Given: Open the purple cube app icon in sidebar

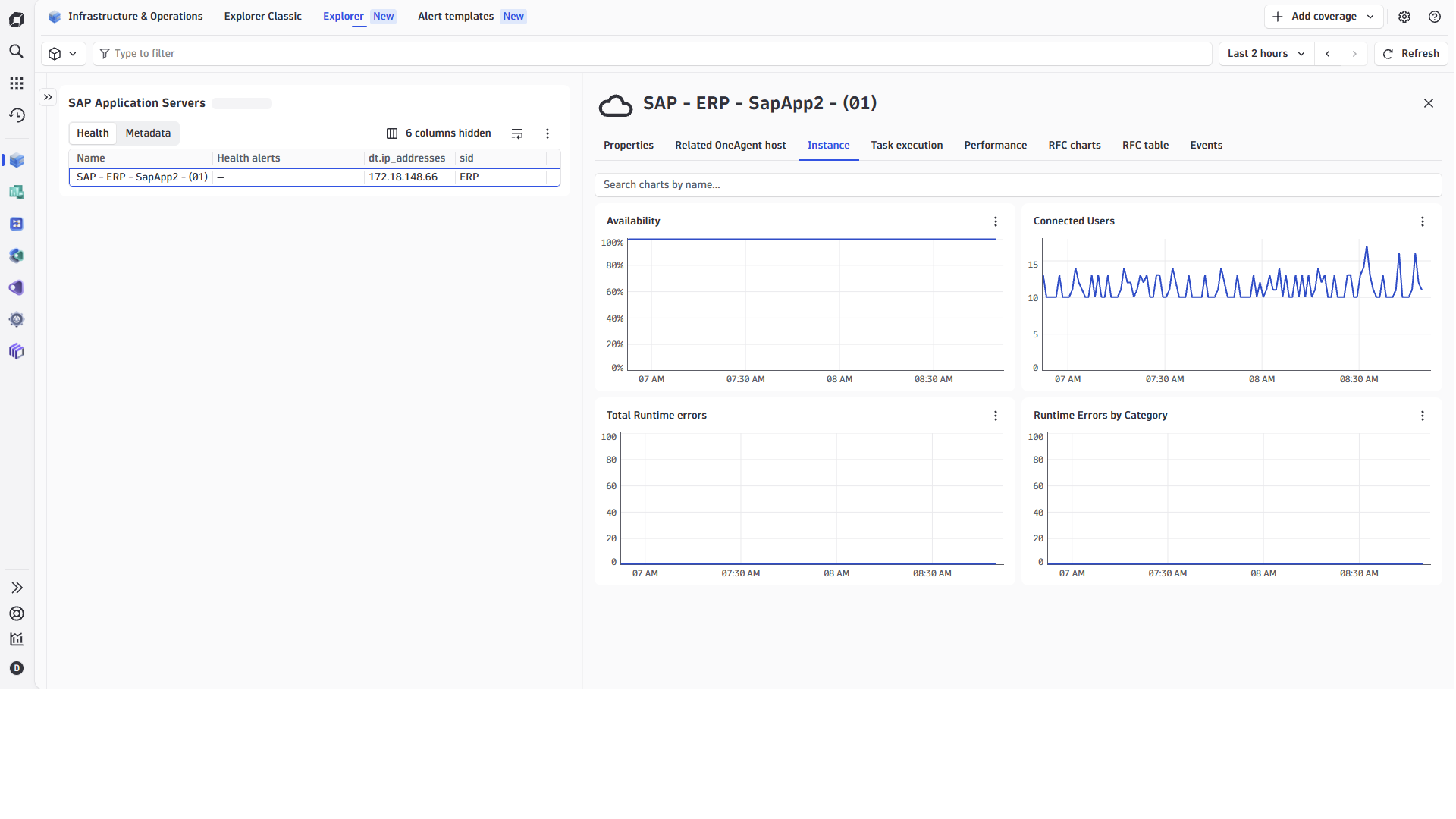Looking at the screenshot, I should coord(17,351).
